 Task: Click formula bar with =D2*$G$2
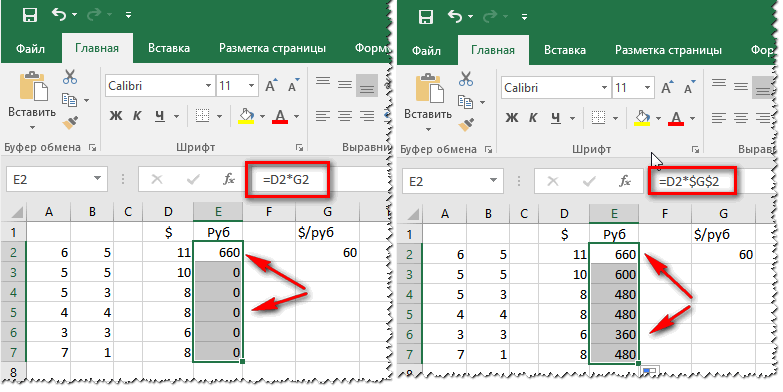pos(689,181)
